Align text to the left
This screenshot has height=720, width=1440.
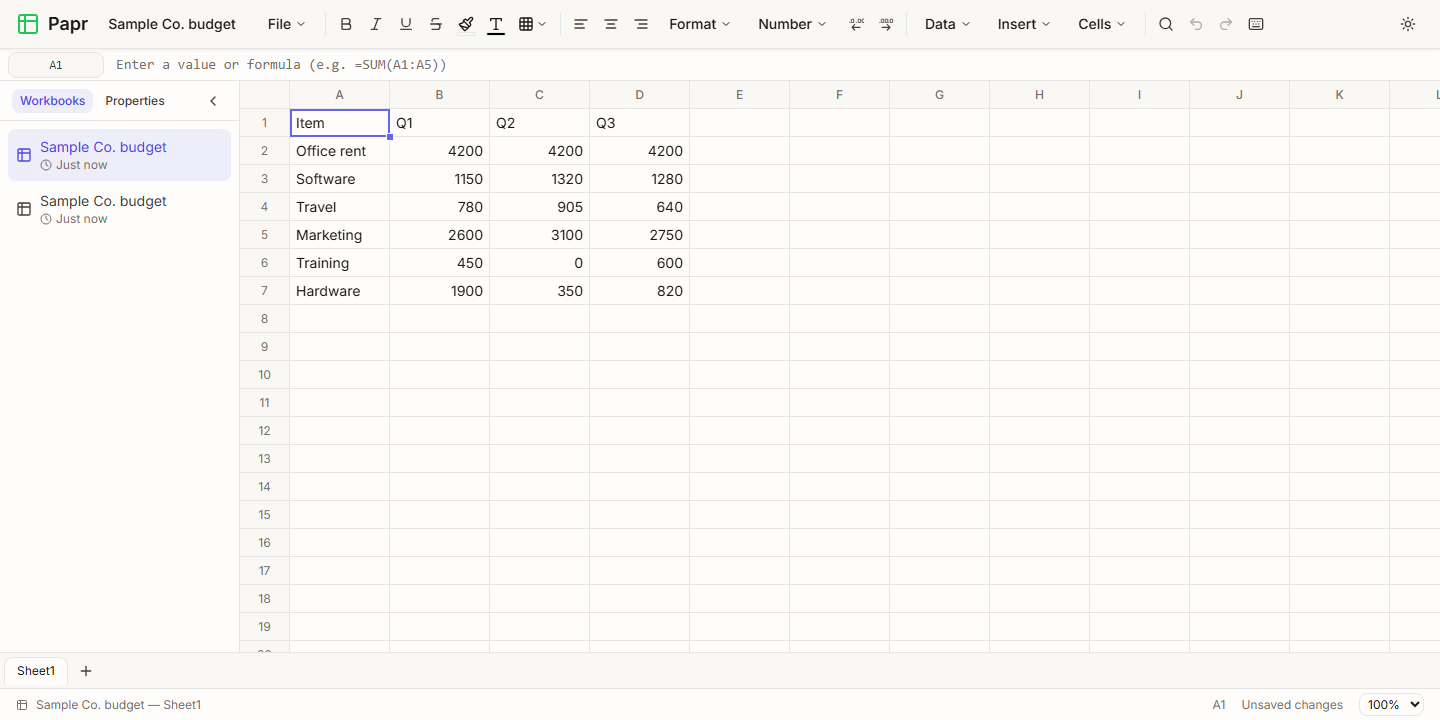click(x=581, y=24)
